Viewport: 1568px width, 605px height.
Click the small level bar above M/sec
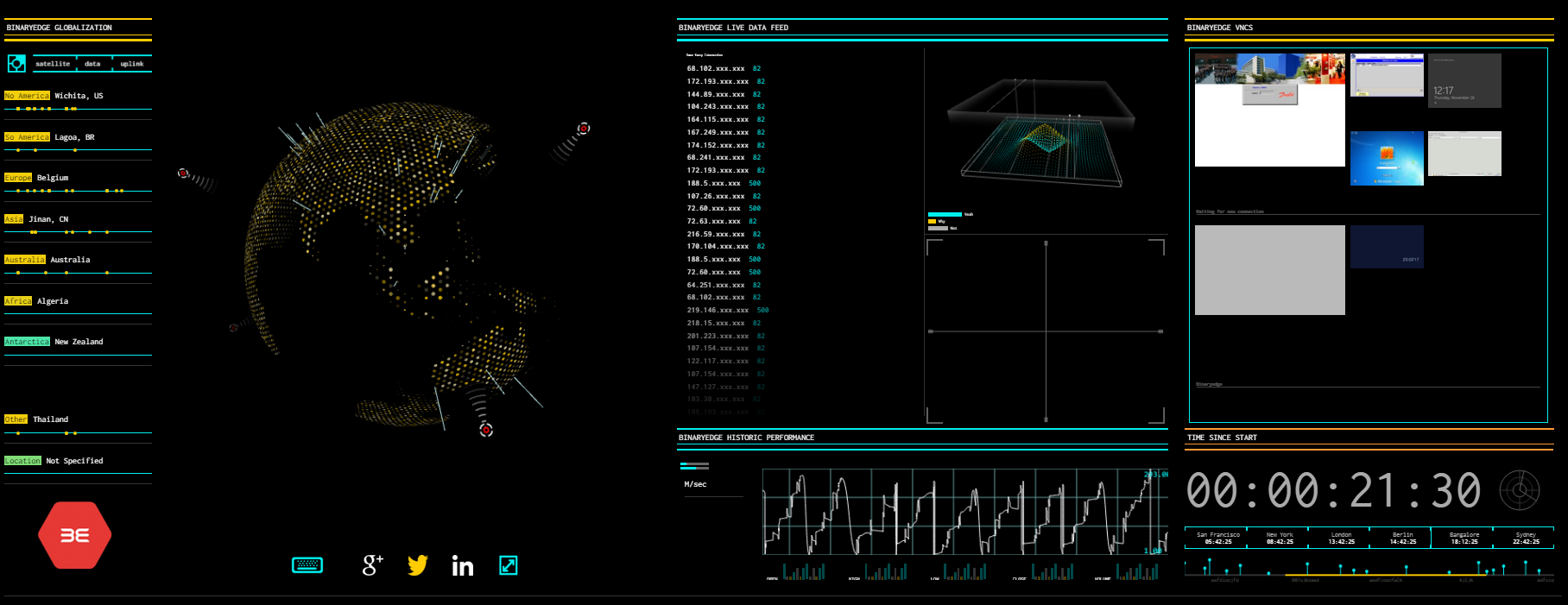point(694,466)
